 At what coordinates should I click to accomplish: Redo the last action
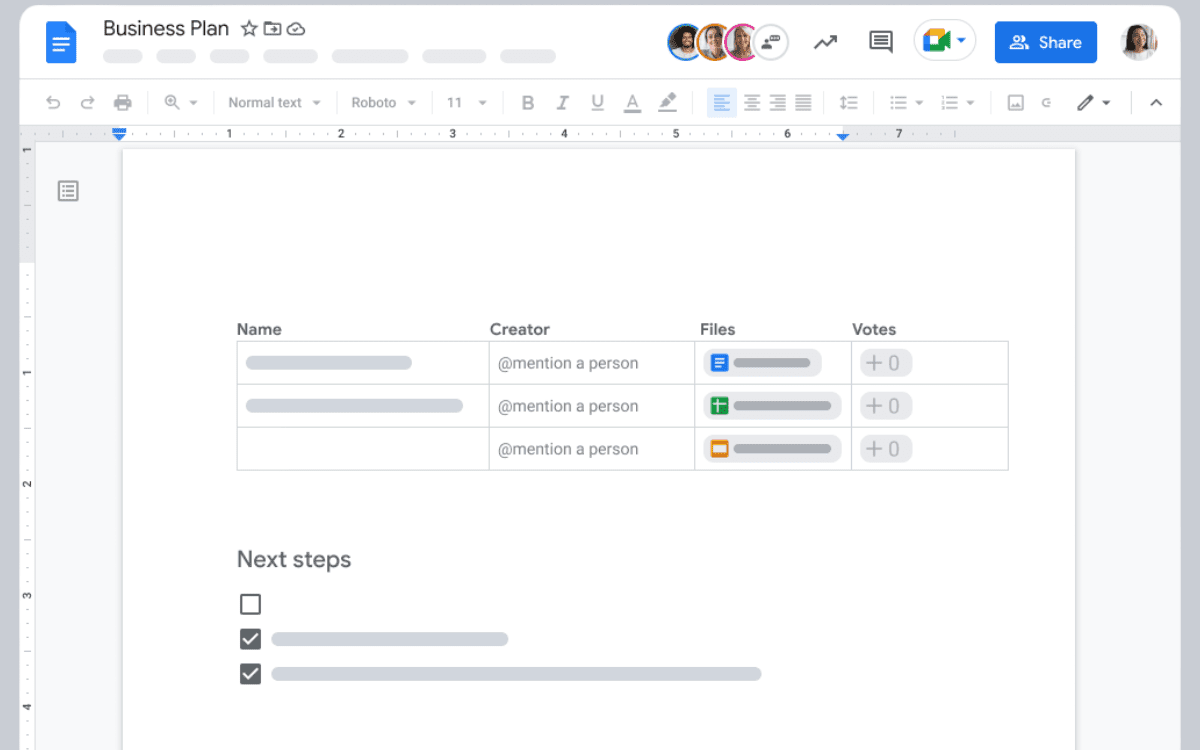[87, 102]
